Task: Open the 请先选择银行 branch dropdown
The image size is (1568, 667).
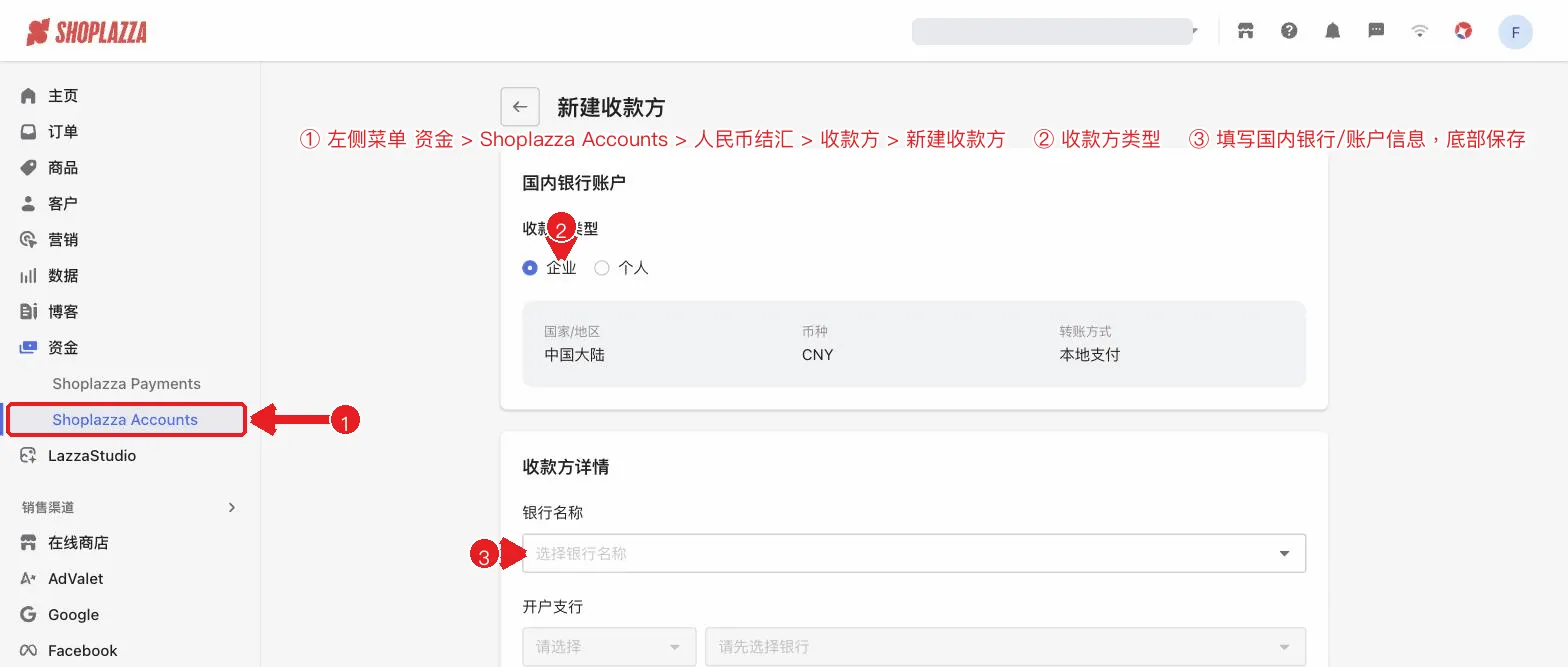Action: tap(1005, 647)
